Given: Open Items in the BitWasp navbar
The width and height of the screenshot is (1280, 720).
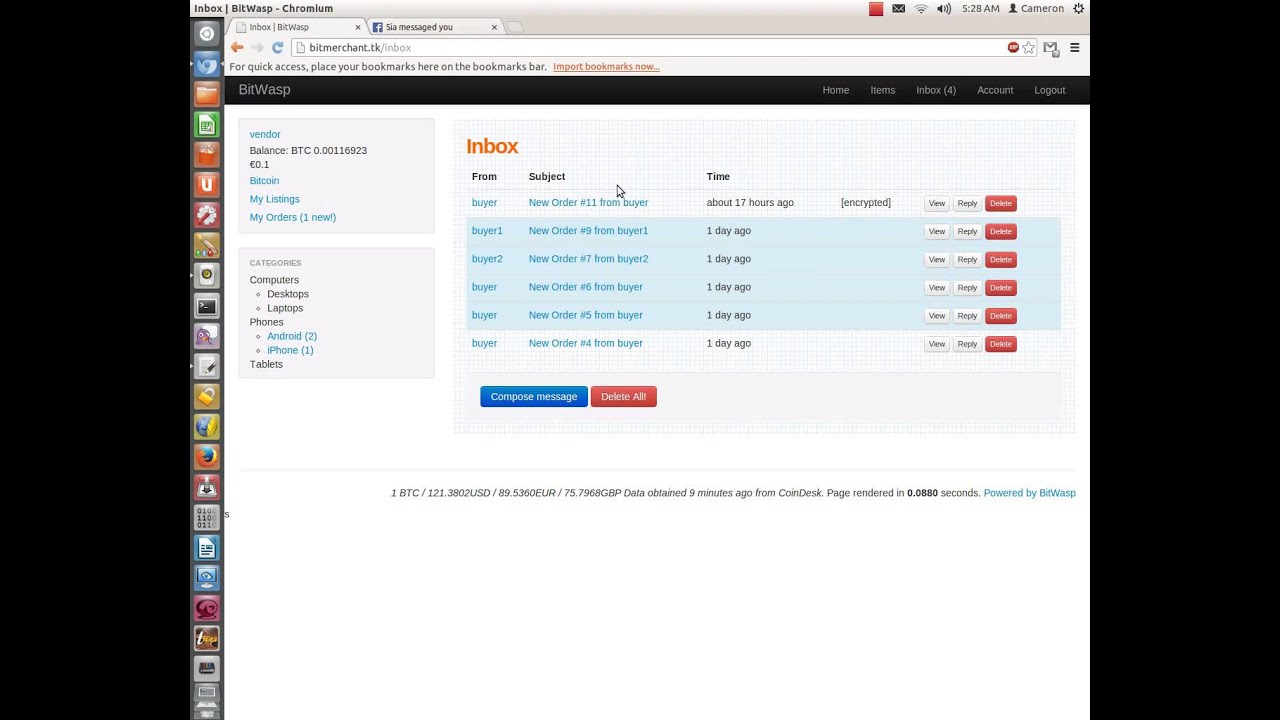Looking at the screenshot, I should pos(883,90).
